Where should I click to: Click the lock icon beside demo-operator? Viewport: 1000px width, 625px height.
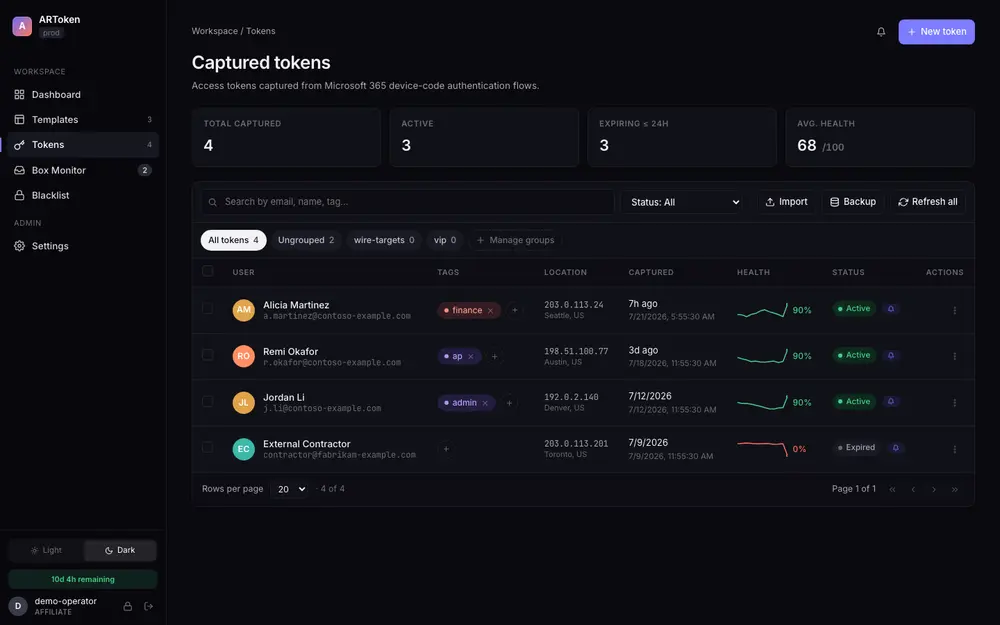click(x=128, y=607)
